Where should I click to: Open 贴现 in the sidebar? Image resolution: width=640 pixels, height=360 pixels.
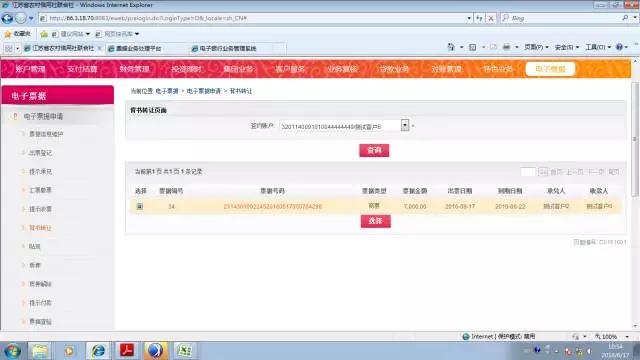click(x=35, y=247)
